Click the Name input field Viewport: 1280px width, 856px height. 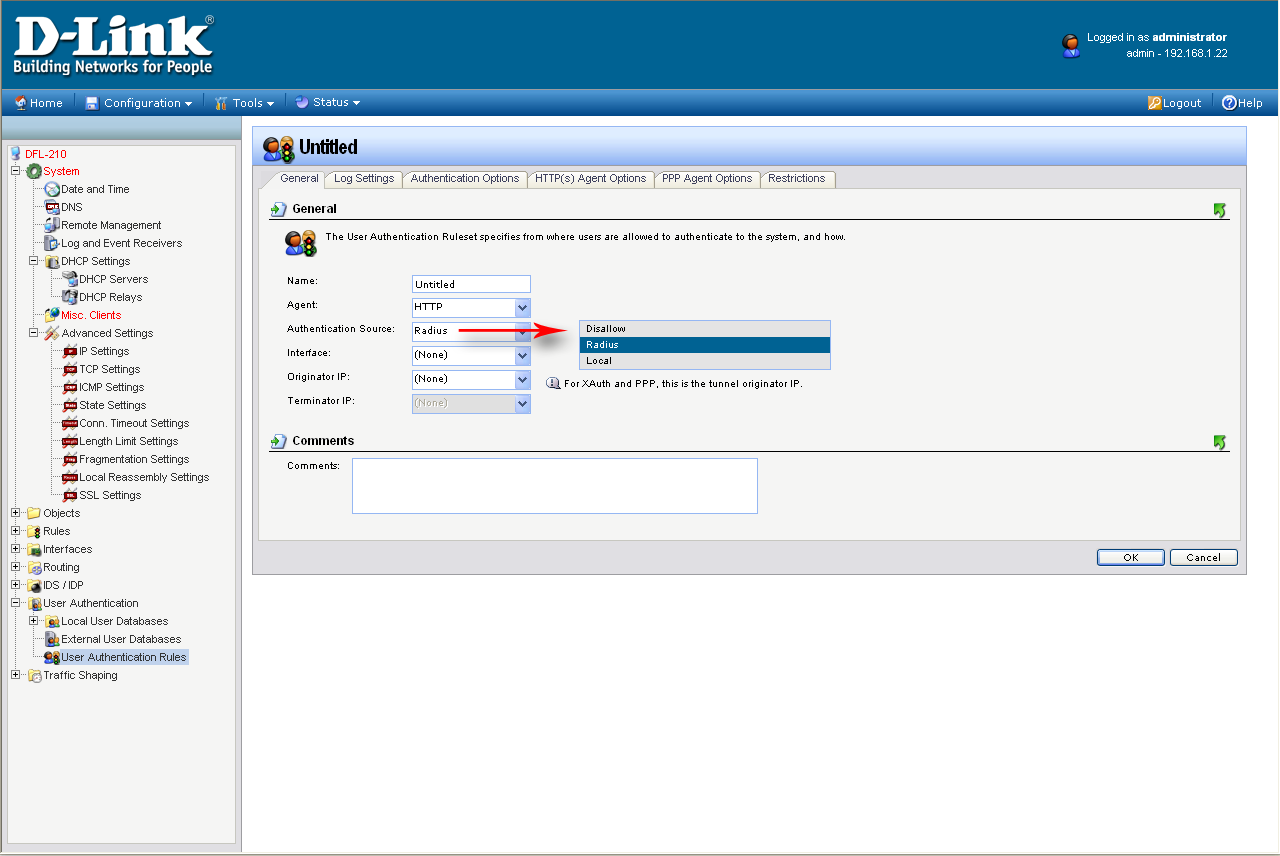pyautogui.click(x=471, y=285)
